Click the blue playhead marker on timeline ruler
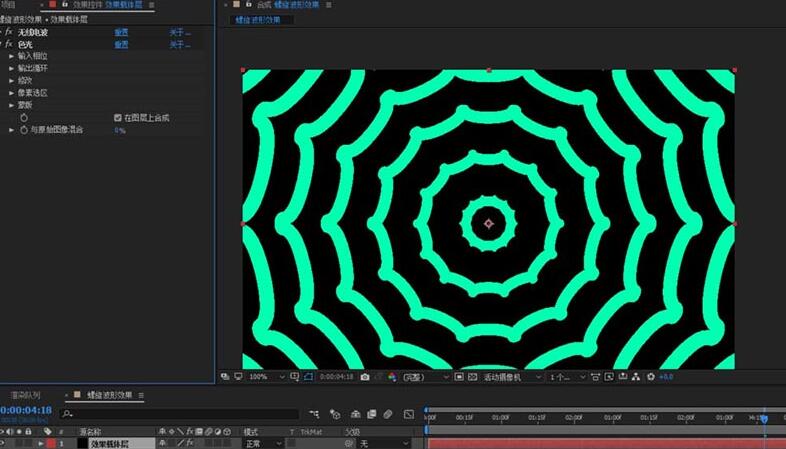 (764, 418)
